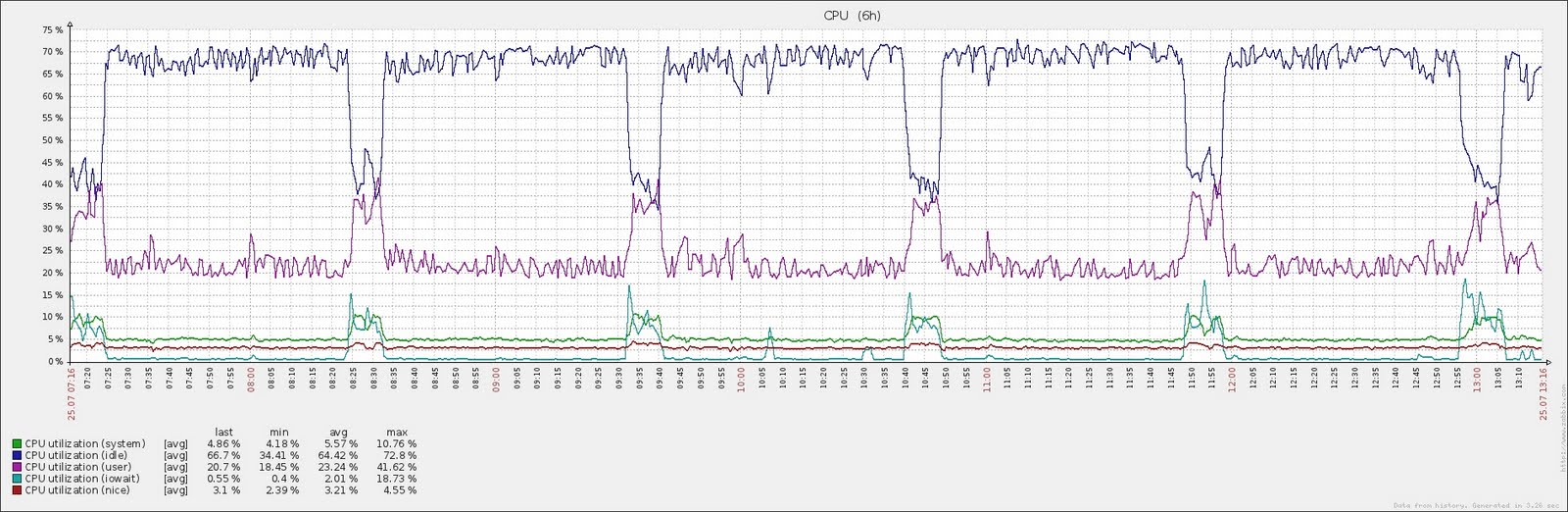Viewport: 1568px width, 512px height.
Task: Select the 'CPU (6h)' graph title
Action: point(852,16)
